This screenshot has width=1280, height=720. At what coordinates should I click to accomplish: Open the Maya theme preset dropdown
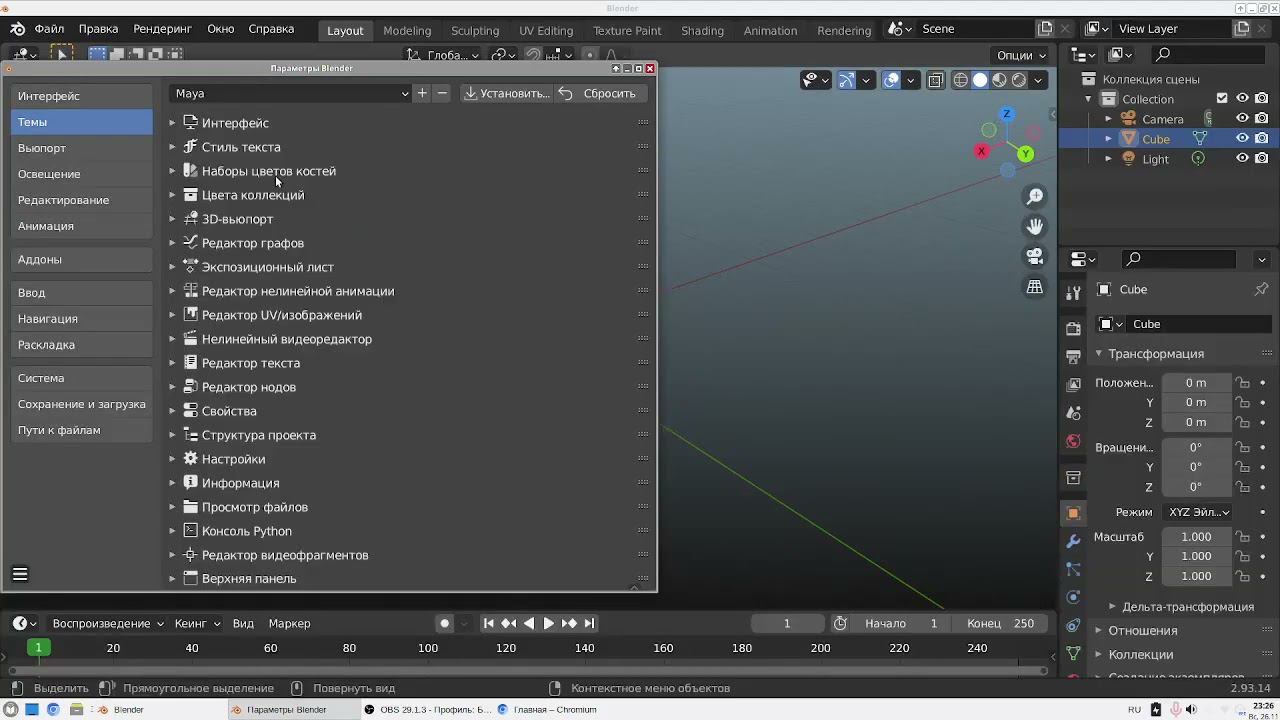click(x=291, y=93)
